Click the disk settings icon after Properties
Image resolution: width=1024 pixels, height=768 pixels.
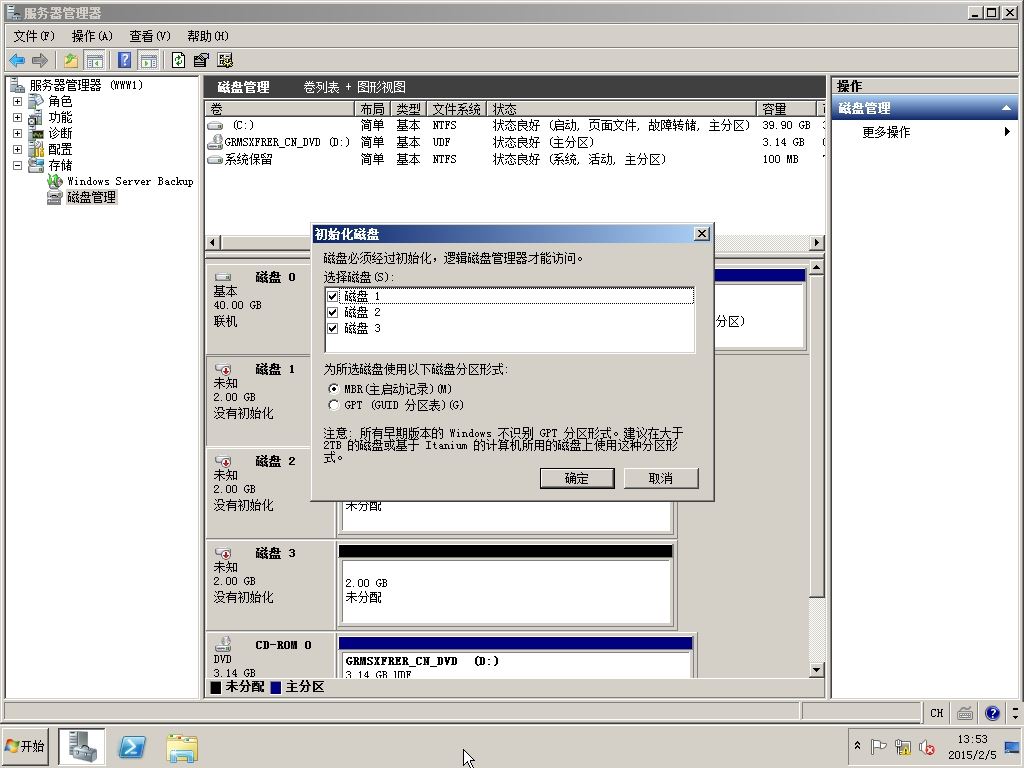click(225, 61)
